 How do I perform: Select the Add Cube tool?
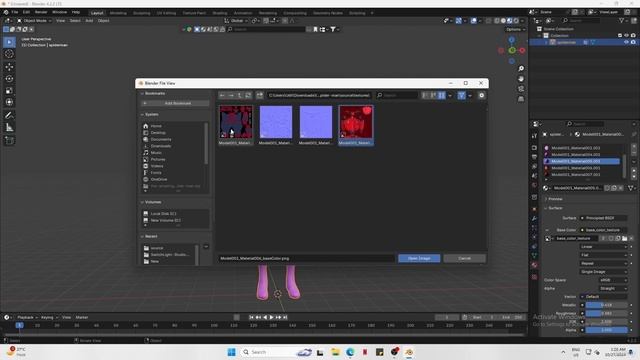pyautogui.click(x=9, y=141)
